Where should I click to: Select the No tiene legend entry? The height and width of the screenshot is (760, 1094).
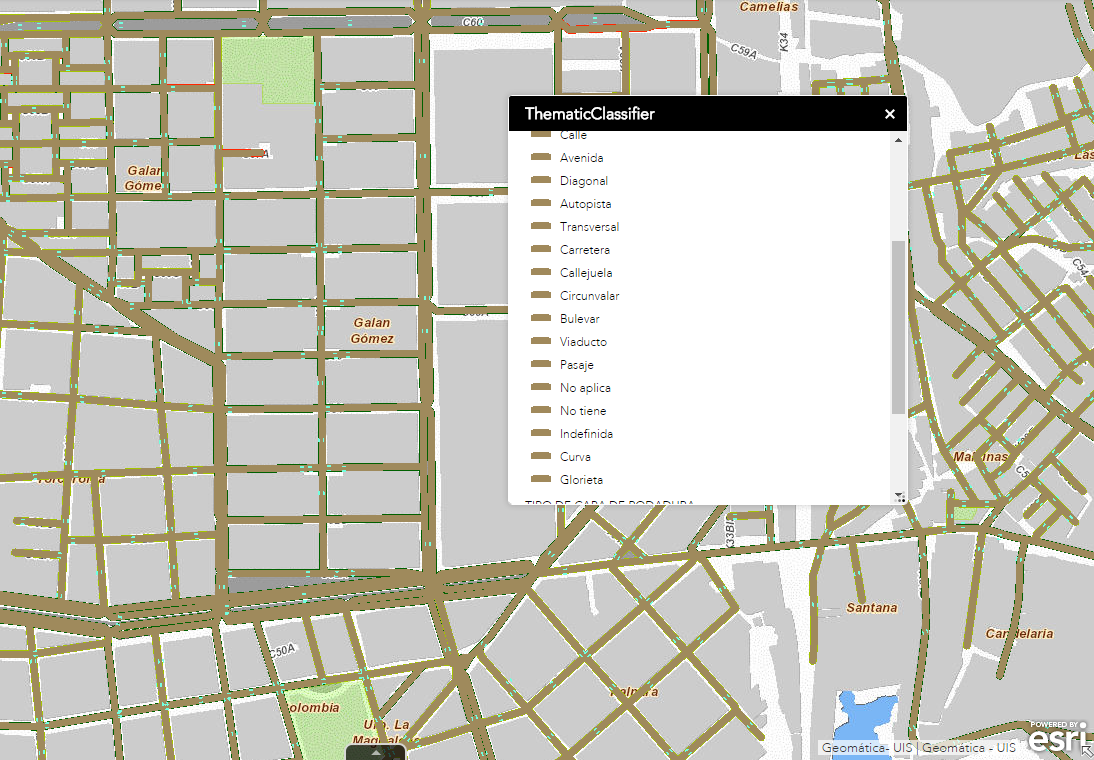click(x=583, y=411)
